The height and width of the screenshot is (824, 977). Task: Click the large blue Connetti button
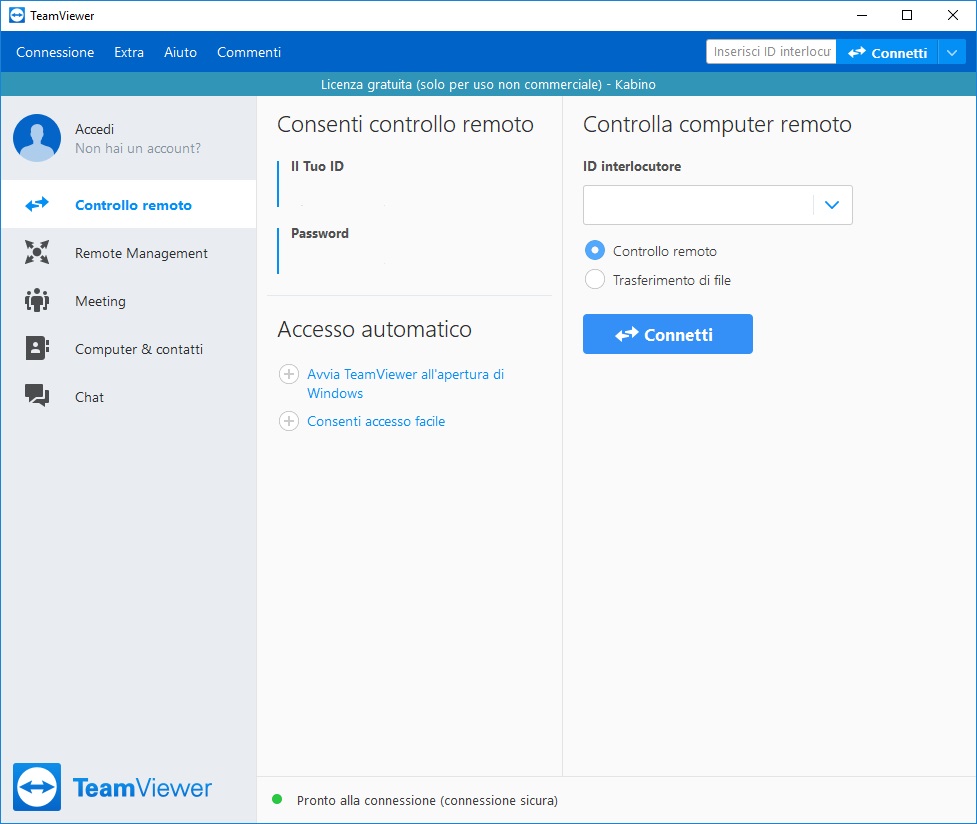(x=667, y=334)
